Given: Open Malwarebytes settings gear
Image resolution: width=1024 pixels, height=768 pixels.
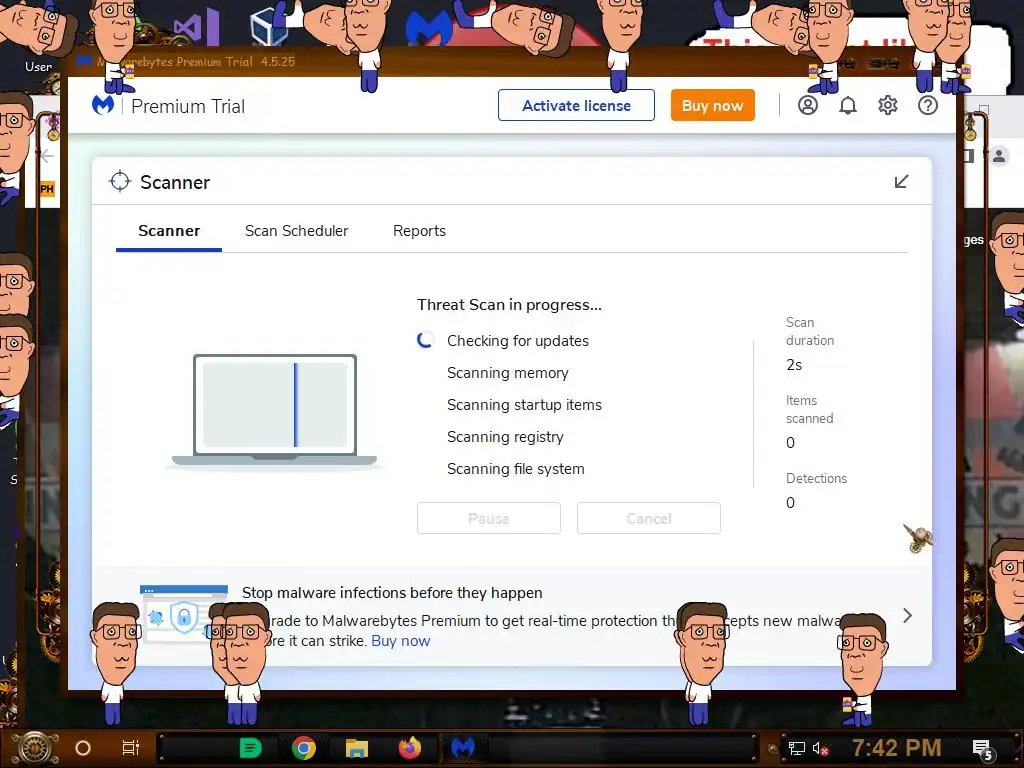Looking at the screenshot, I should [888, 105].
